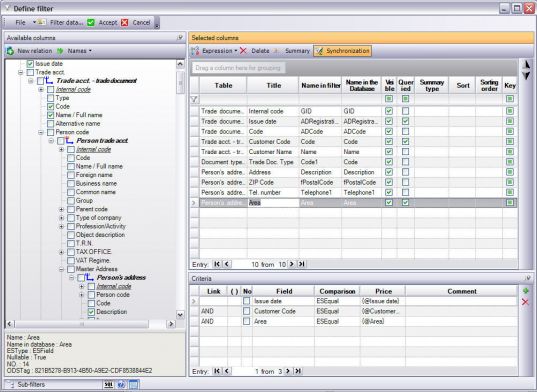Click Filter data... button
Viewport: 537px width, 392px height.
(60, 23)
